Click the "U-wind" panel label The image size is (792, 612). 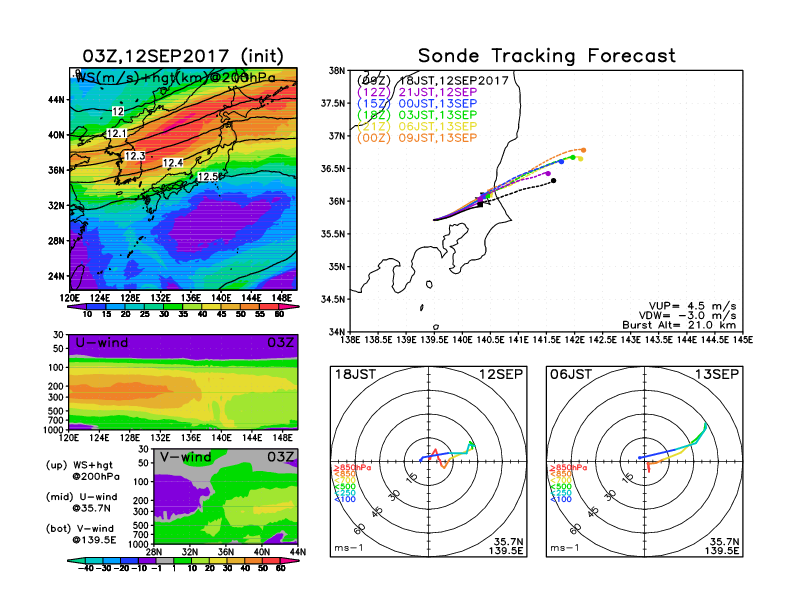click(102, 343)
